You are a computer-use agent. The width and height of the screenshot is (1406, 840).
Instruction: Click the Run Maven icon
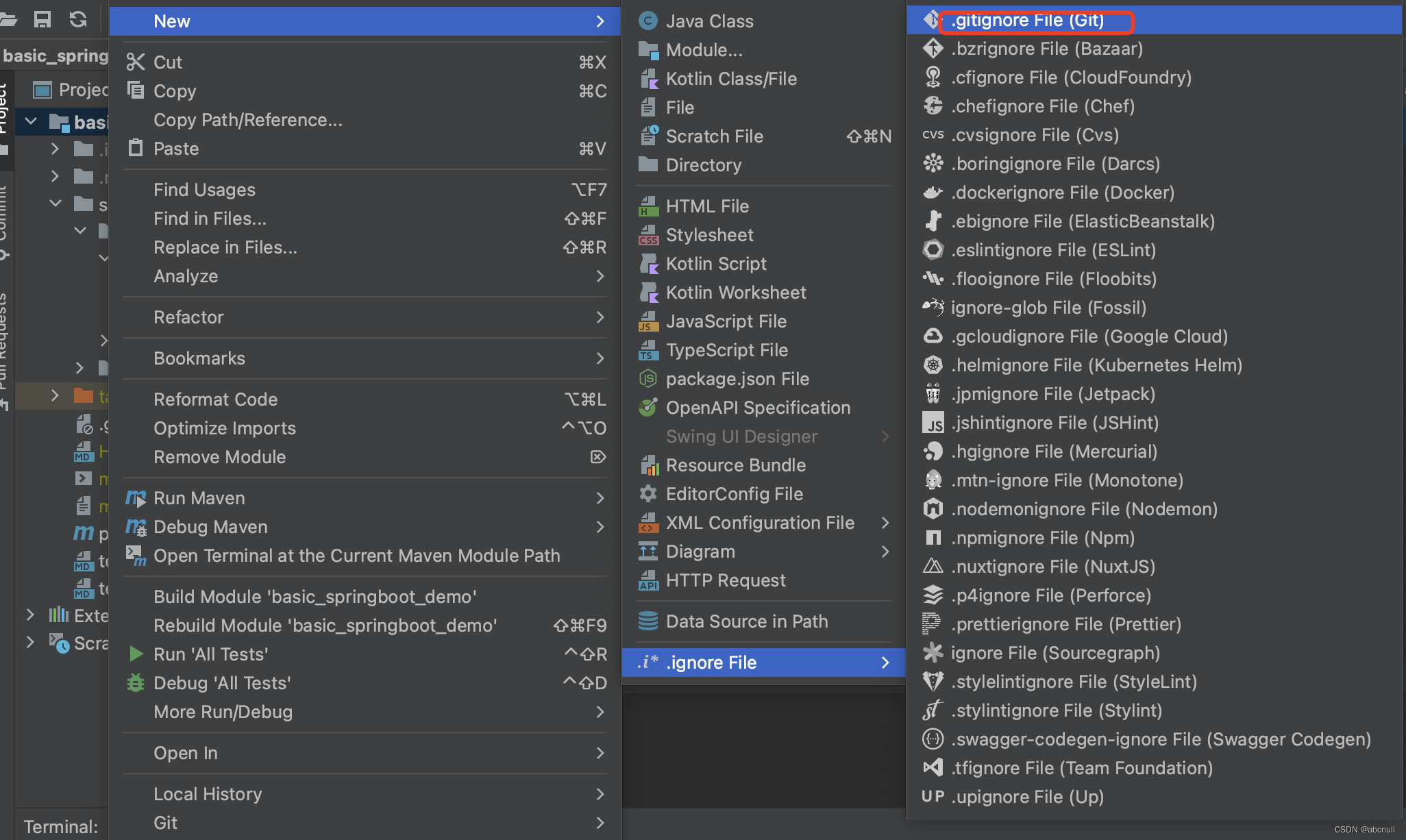point(136,498)
